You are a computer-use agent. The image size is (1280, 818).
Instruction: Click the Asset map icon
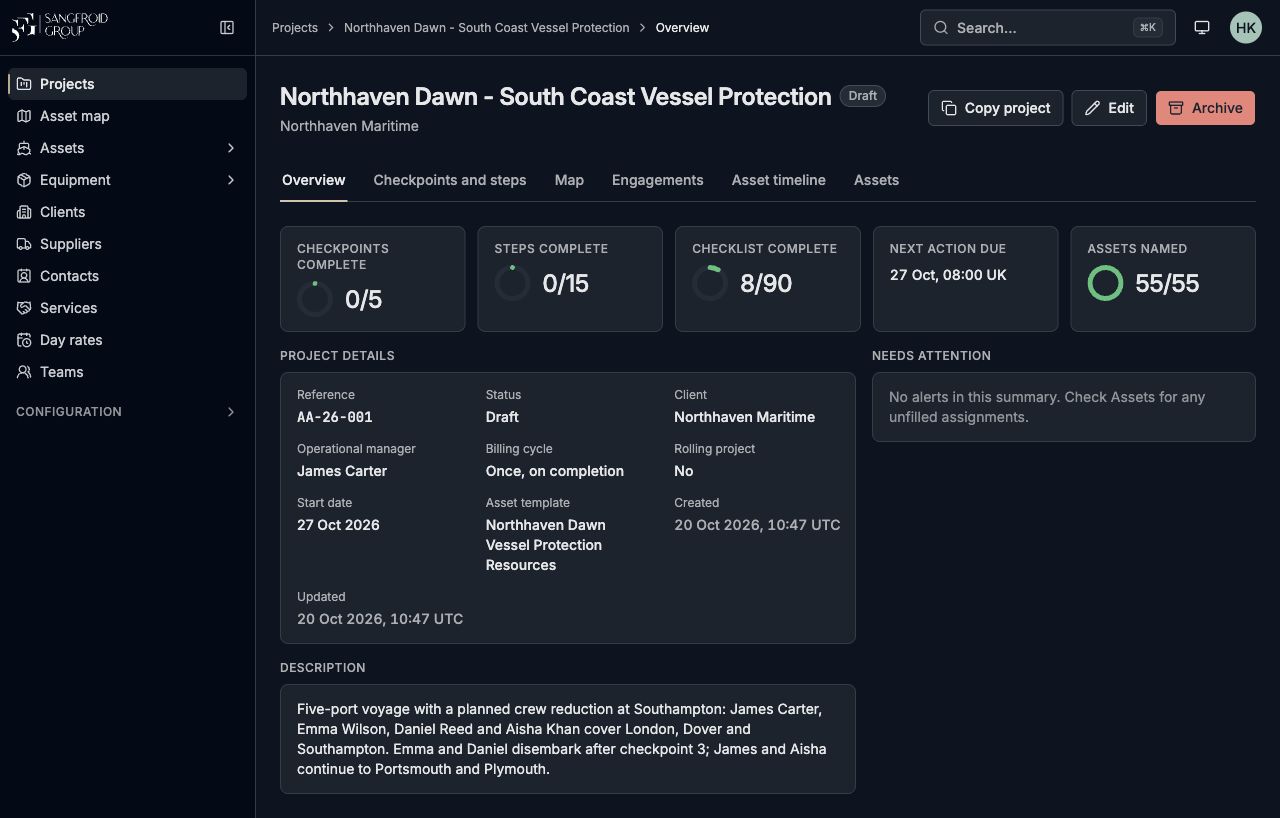24,116
